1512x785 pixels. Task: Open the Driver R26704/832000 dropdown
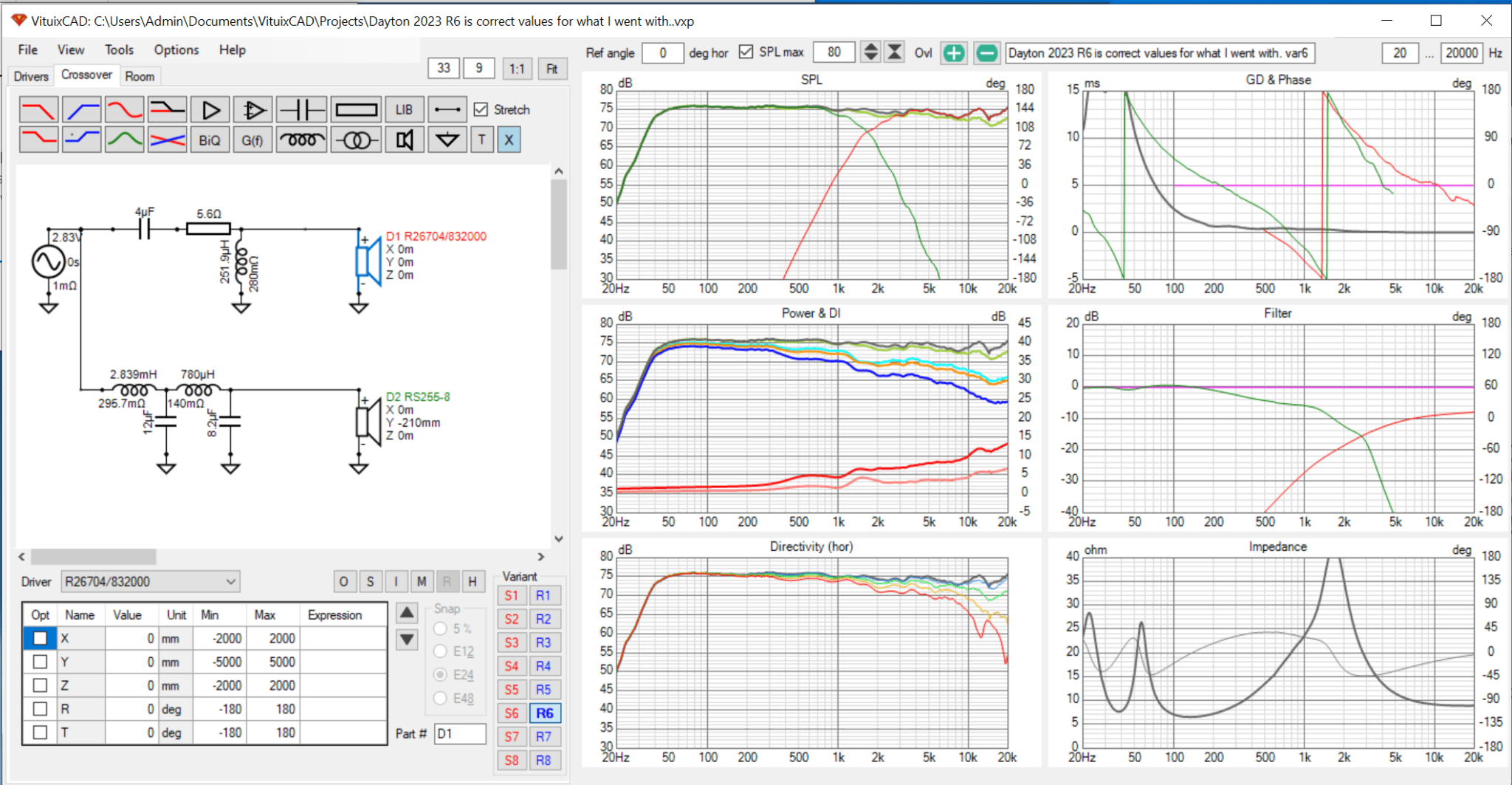(151, 582)
